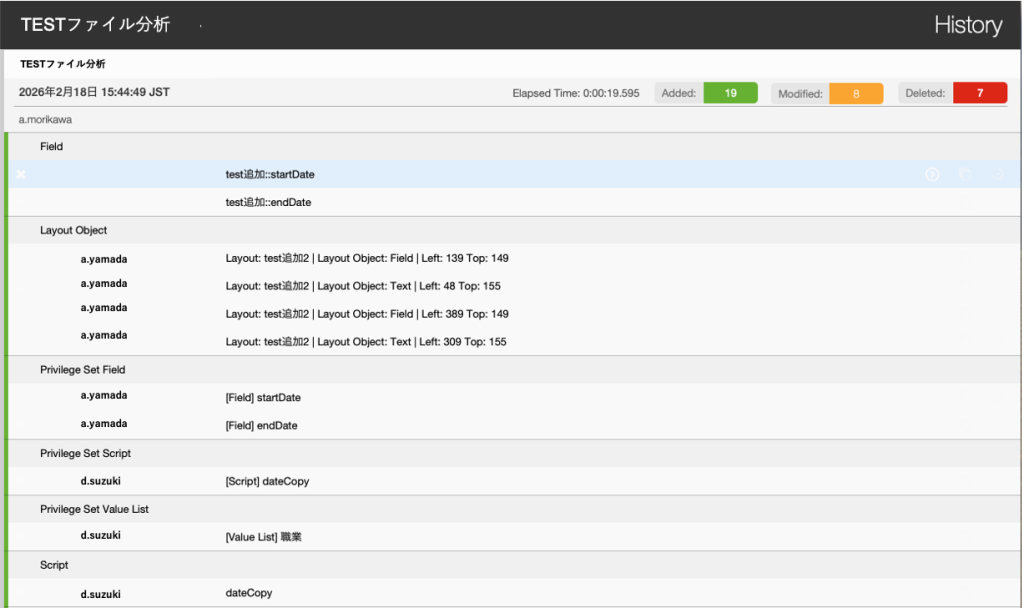Click the arrow icon on startDate row
The width and height of the screenshot is (1024, 608).
tap(932, 174)
